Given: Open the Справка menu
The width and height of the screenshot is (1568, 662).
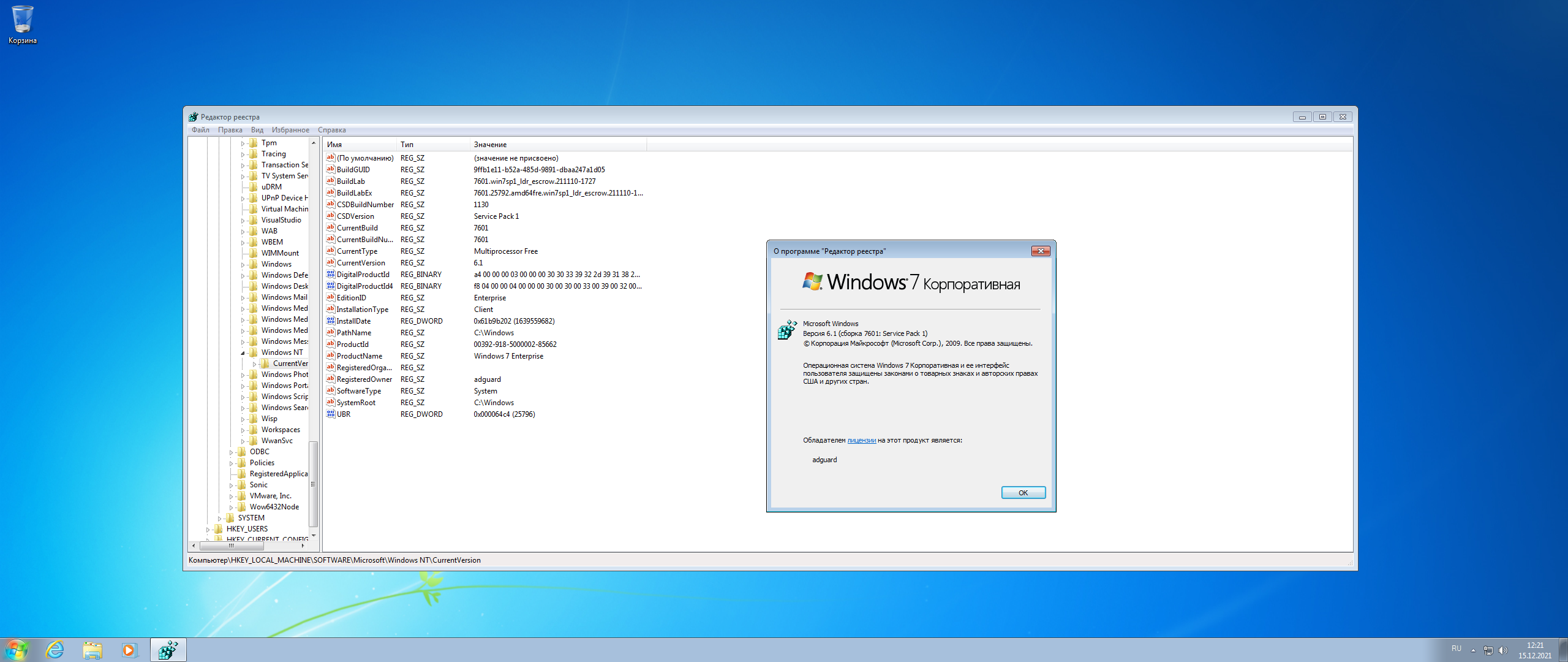Looking at the screenshot, I should 332,130.
